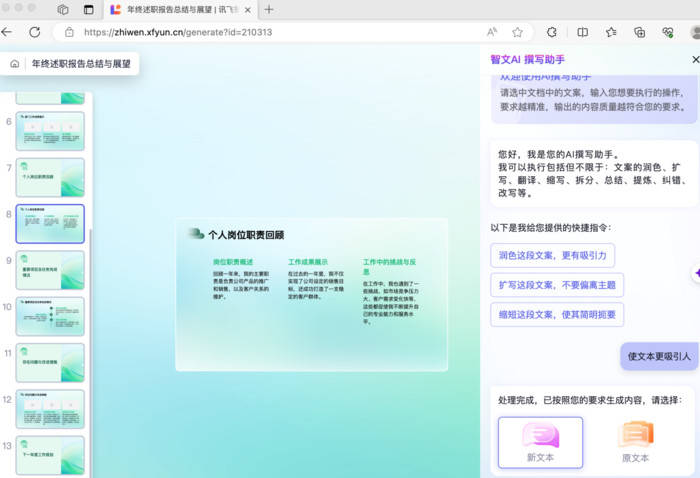700x478 pixels.
Task: Close the AI writing assistant panel
Action: pos(695,60)
